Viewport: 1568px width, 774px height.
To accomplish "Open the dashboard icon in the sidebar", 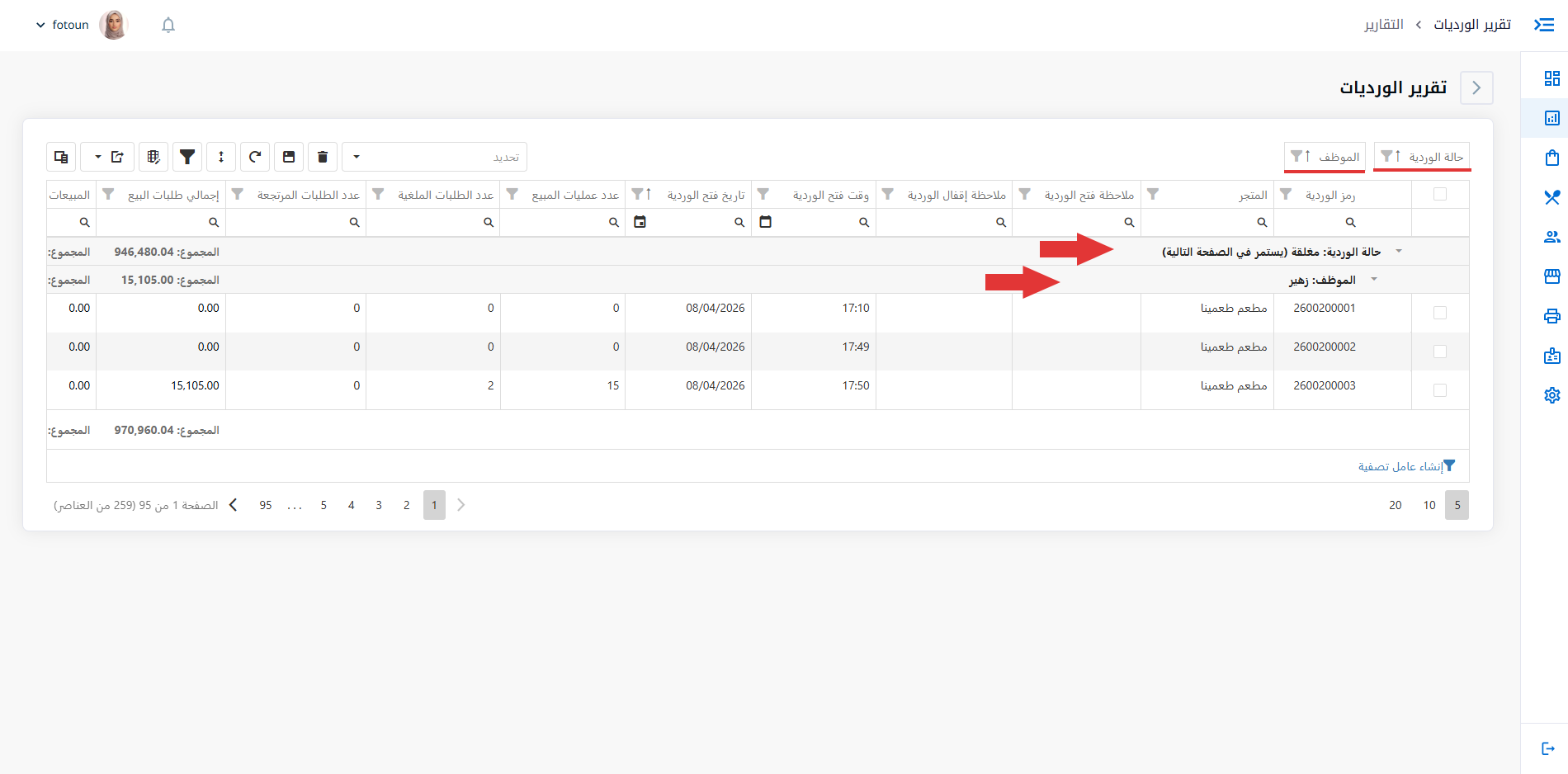I will [x=1551, y=78].
